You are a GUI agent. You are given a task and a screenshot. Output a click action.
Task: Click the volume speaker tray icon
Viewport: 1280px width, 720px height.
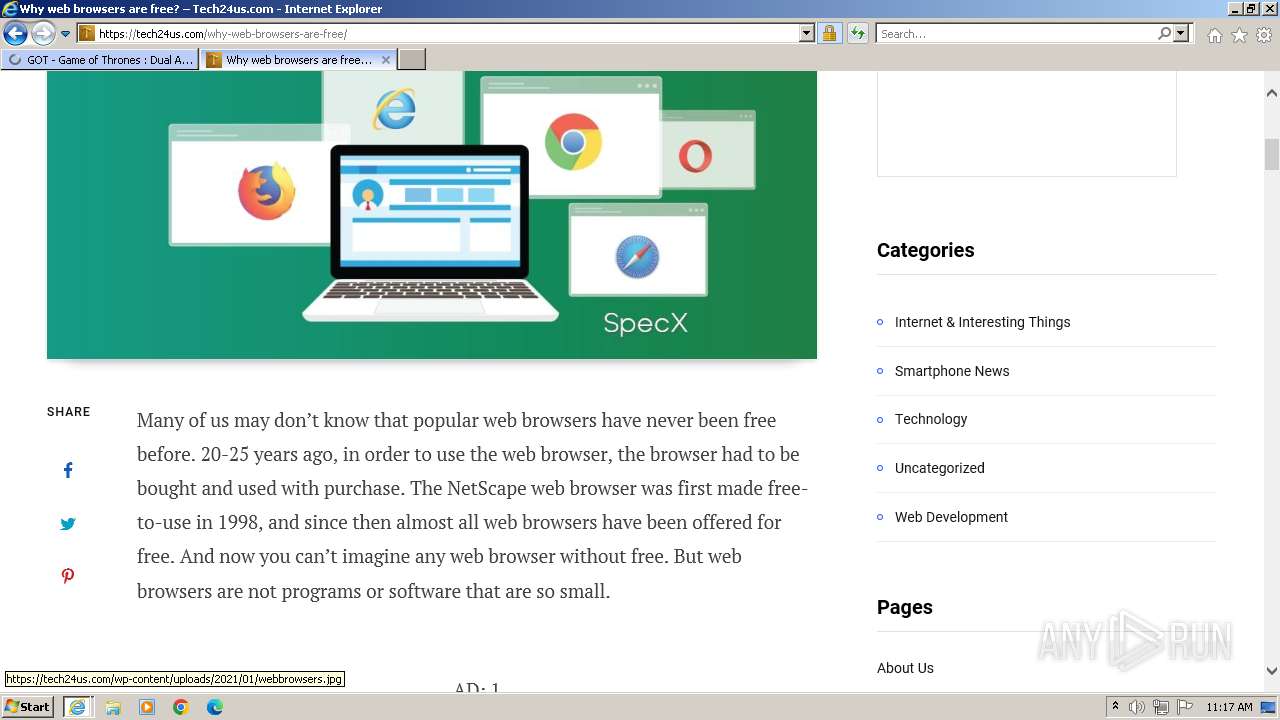(1137, 707)
